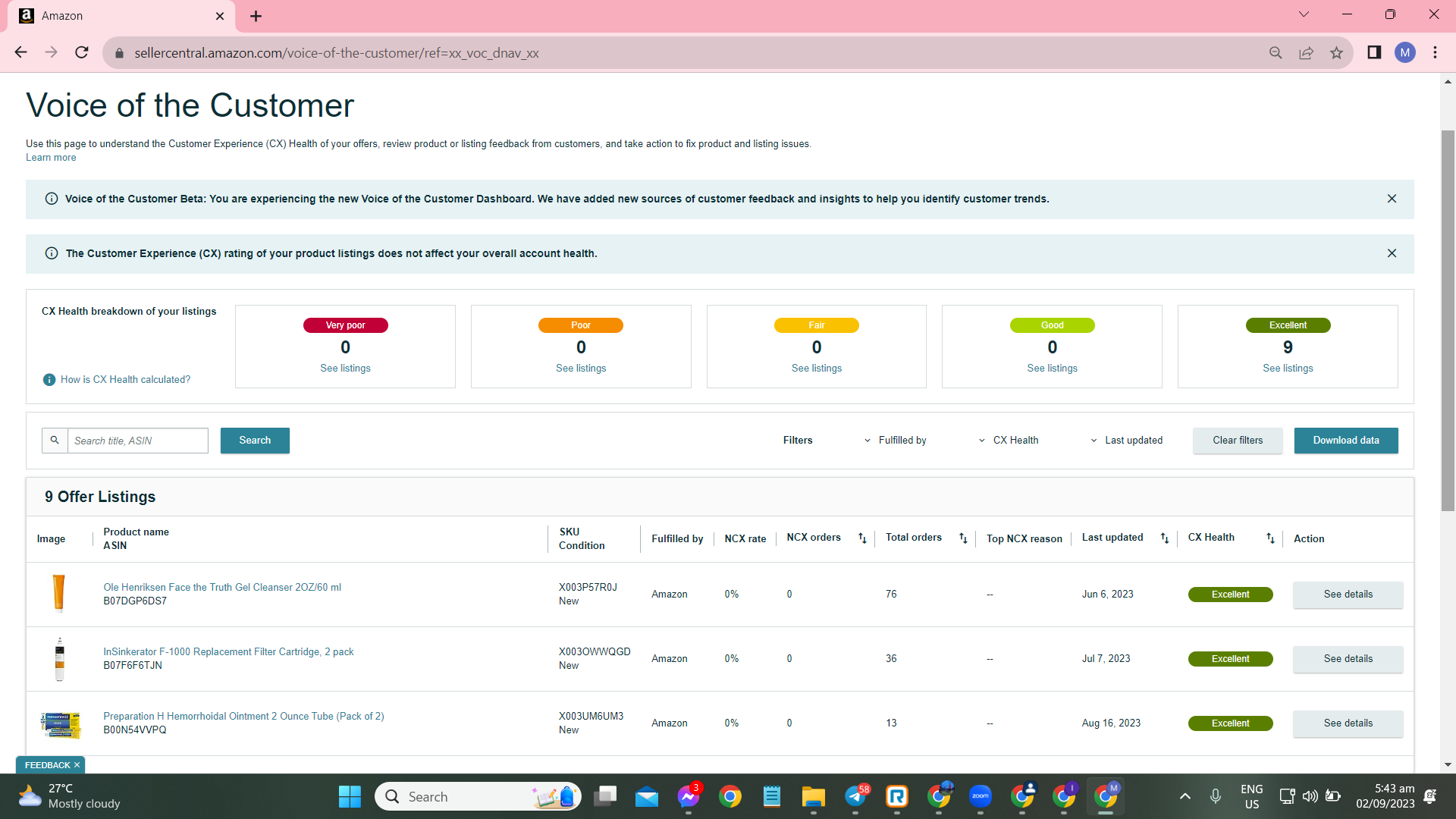1456x819 pixels.
Task: Open the tab search dropdown chevron
Action: [1304, 14]
